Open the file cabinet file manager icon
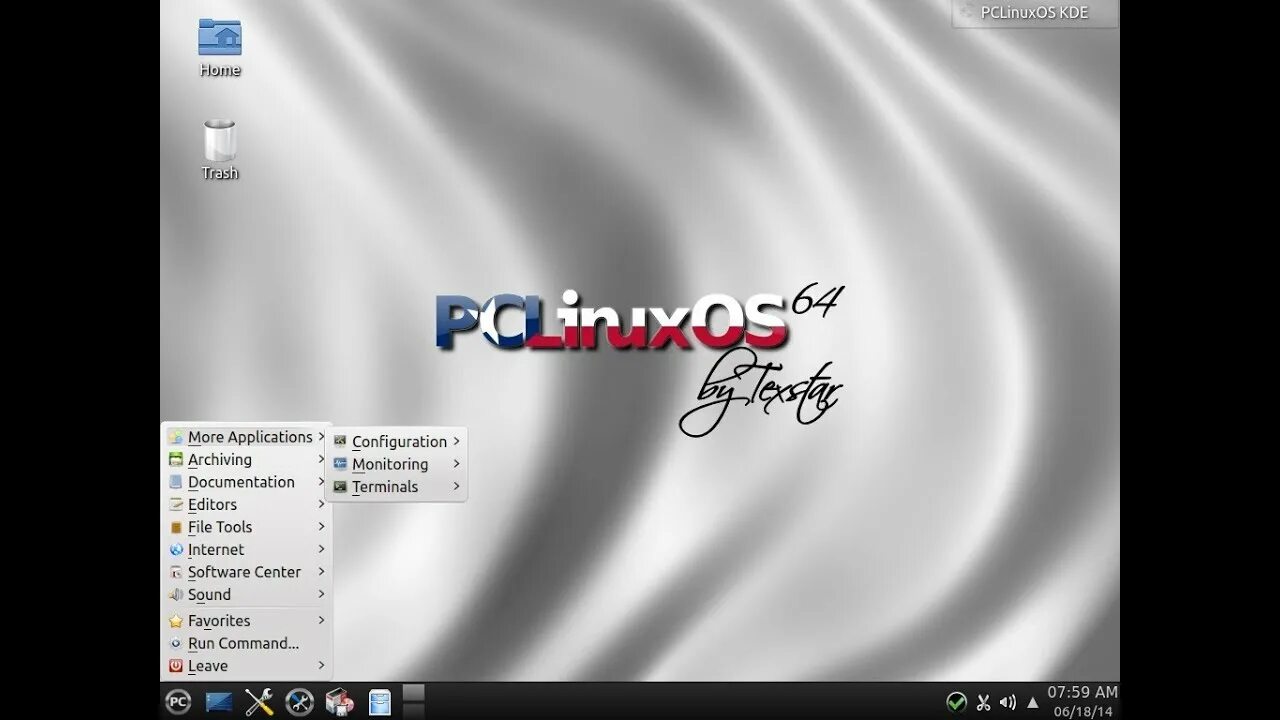 coord(380,702)
